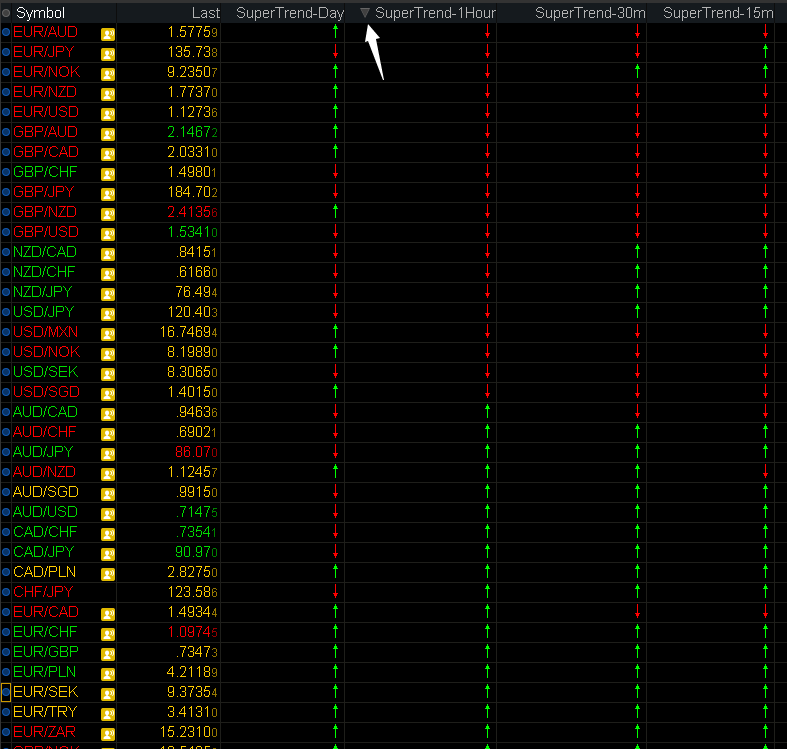Image resolution: width=787 pixels, height=749 pixels.
Task: Select the USD/MXN symbol
Action: [x=45, y=332]
